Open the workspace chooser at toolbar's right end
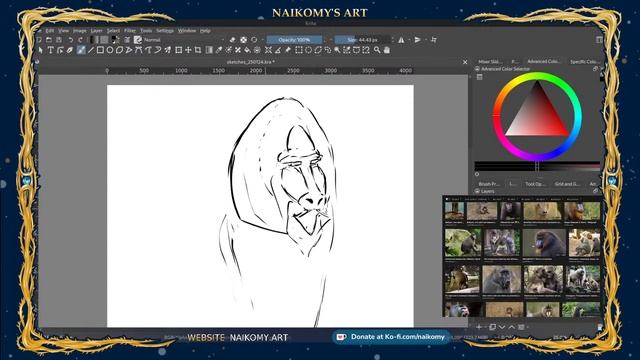 tap(599, 40)
